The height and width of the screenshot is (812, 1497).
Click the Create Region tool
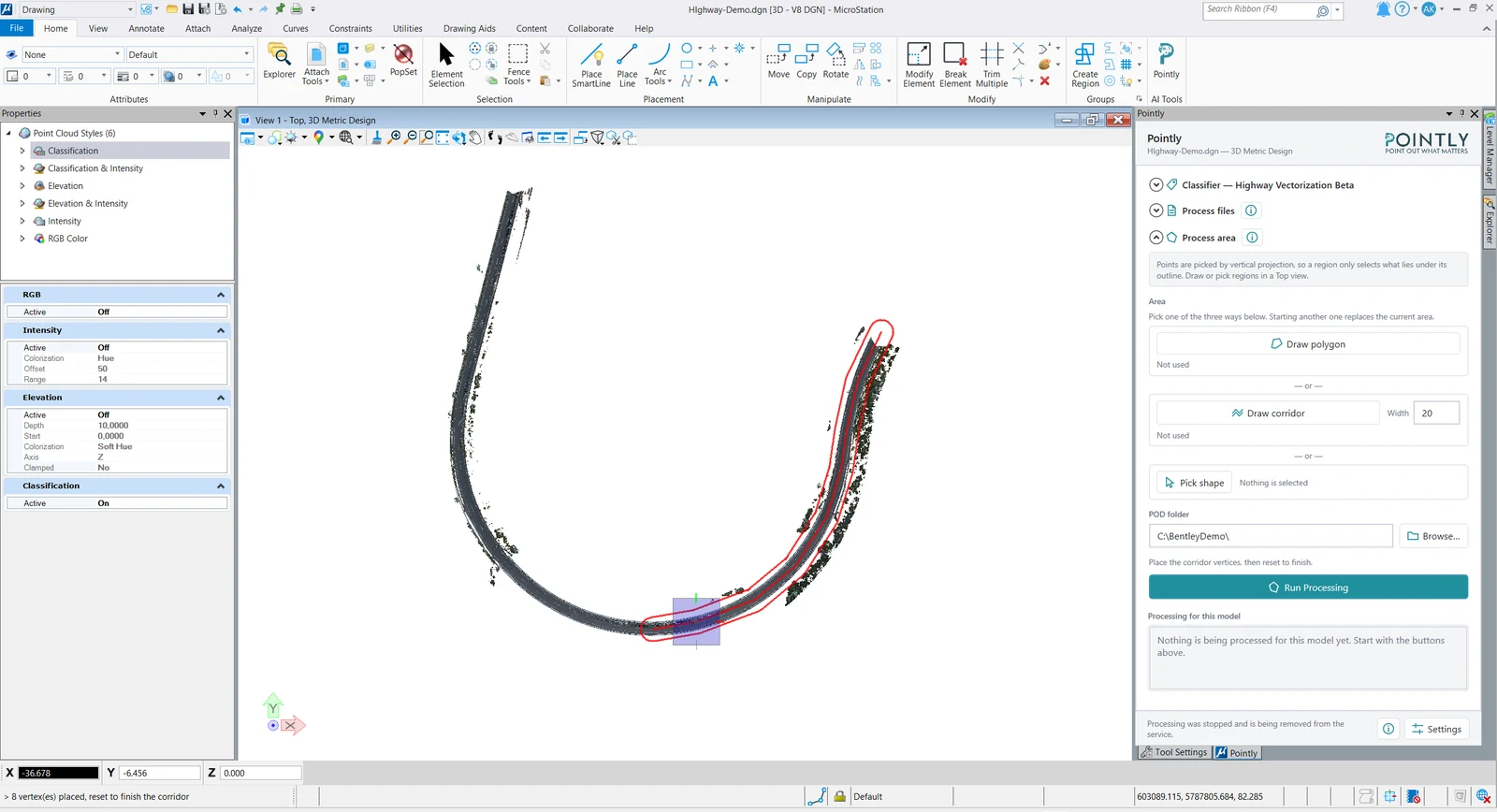pyautogui.click(x=1085, y=65)
